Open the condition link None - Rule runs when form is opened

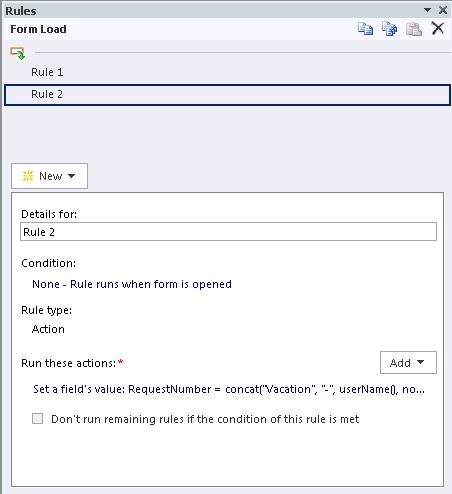[132, 284]
